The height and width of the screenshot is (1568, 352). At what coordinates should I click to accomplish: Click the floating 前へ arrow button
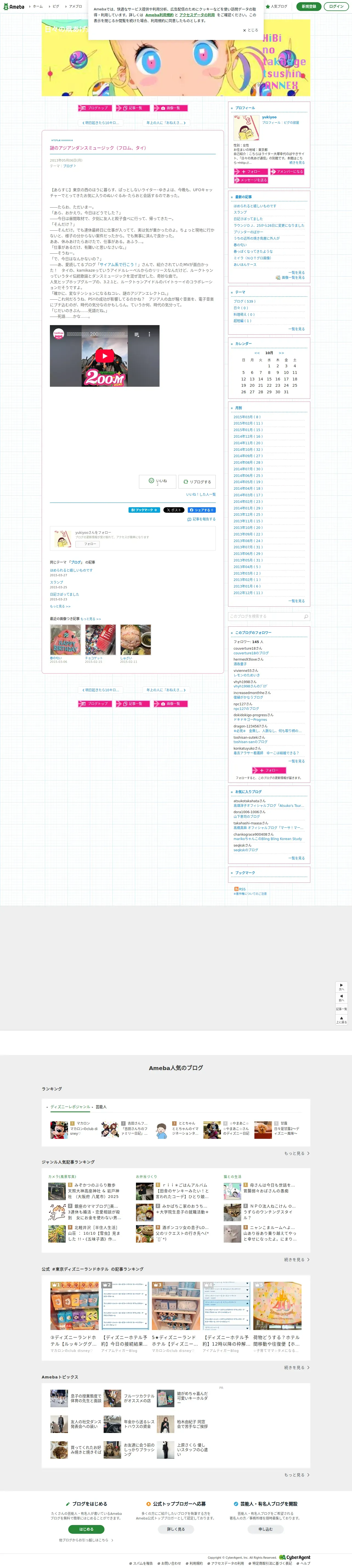(x=342, y=998)
